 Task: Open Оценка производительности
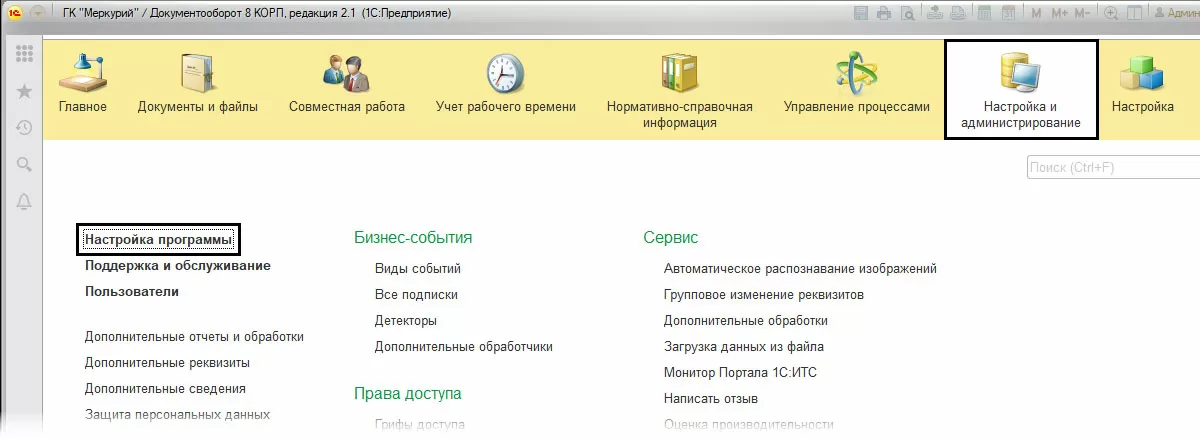(x=749, y=424)
